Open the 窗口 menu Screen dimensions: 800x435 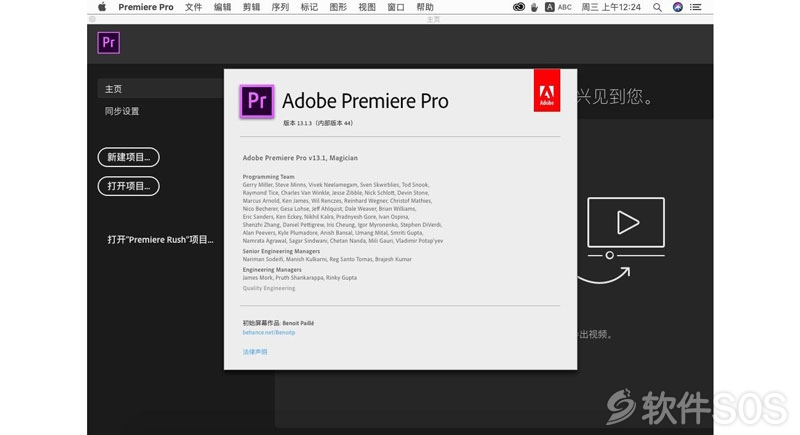point(396,7)
